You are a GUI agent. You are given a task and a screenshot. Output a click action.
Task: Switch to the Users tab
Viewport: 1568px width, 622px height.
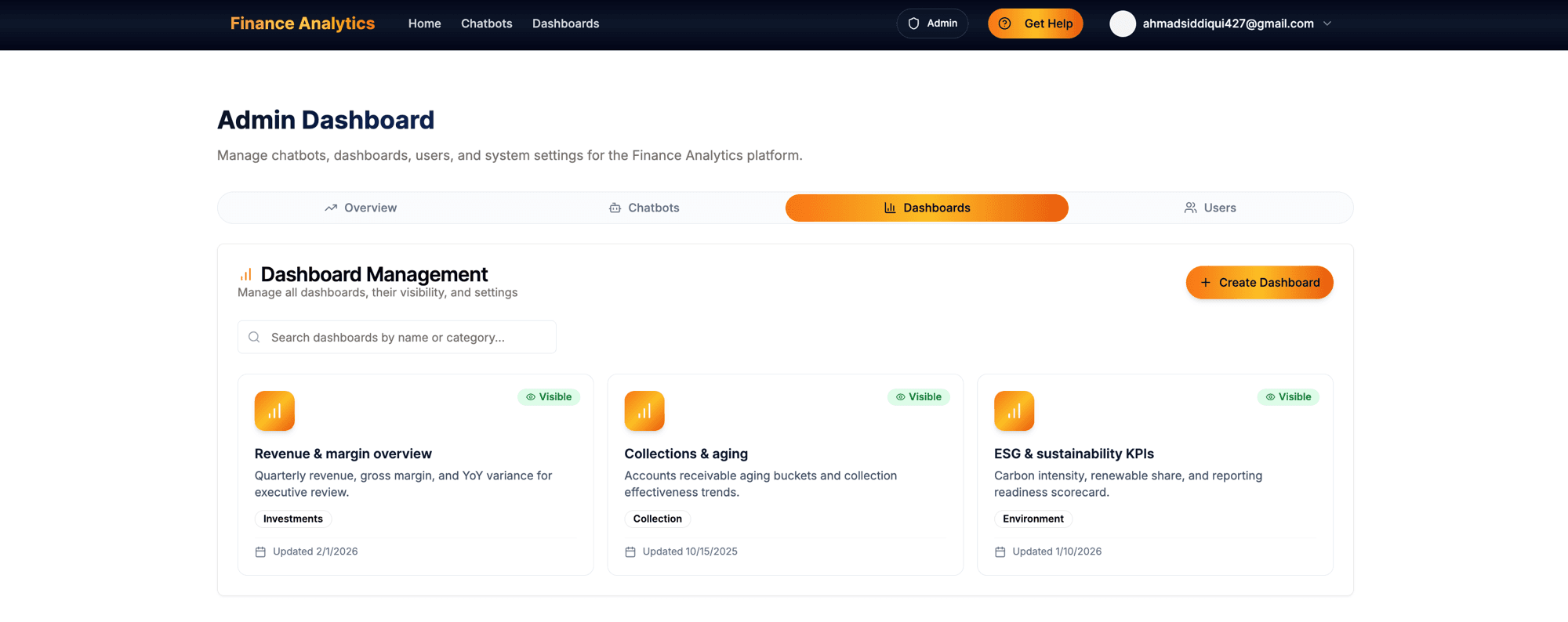[x=1210, y=208]
